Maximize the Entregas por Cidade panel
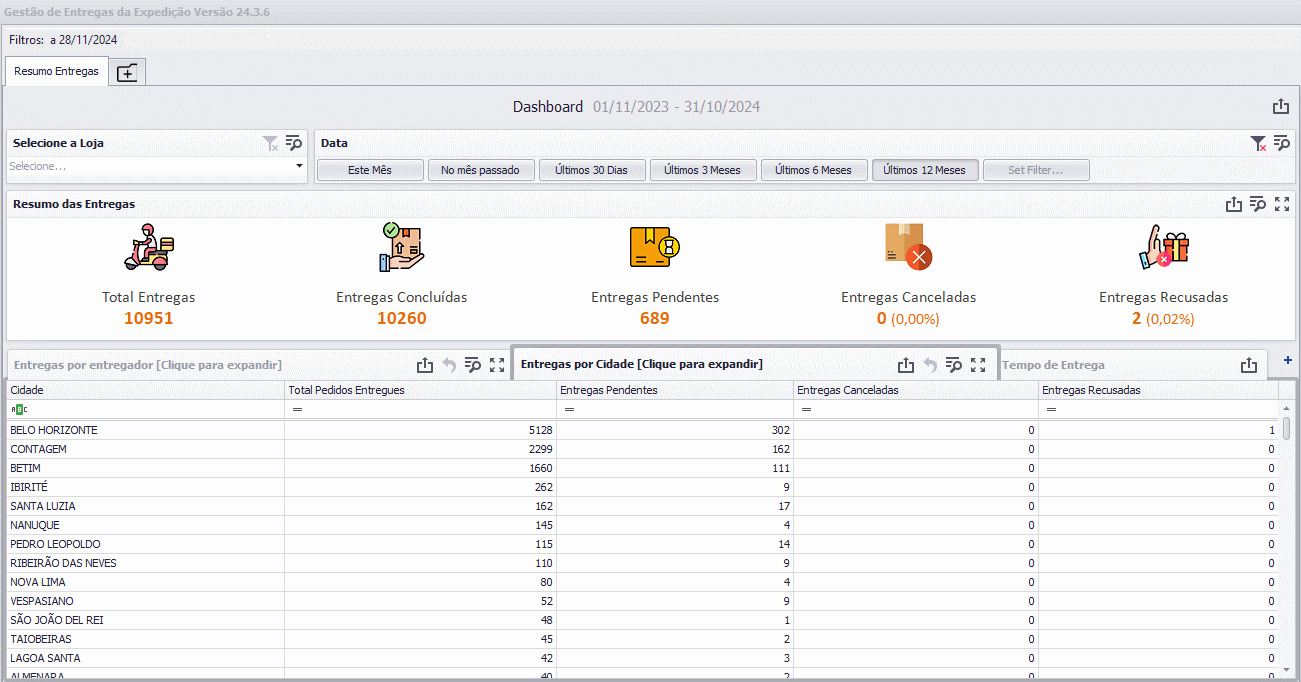Image resolution: width=1301 pixels, height=682 pixels. [978, 365]
